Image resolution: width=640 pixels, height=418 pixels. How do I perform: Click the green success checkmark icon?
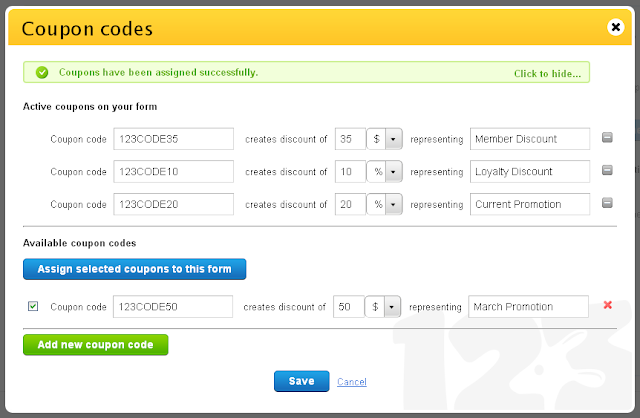pos(42,73)
